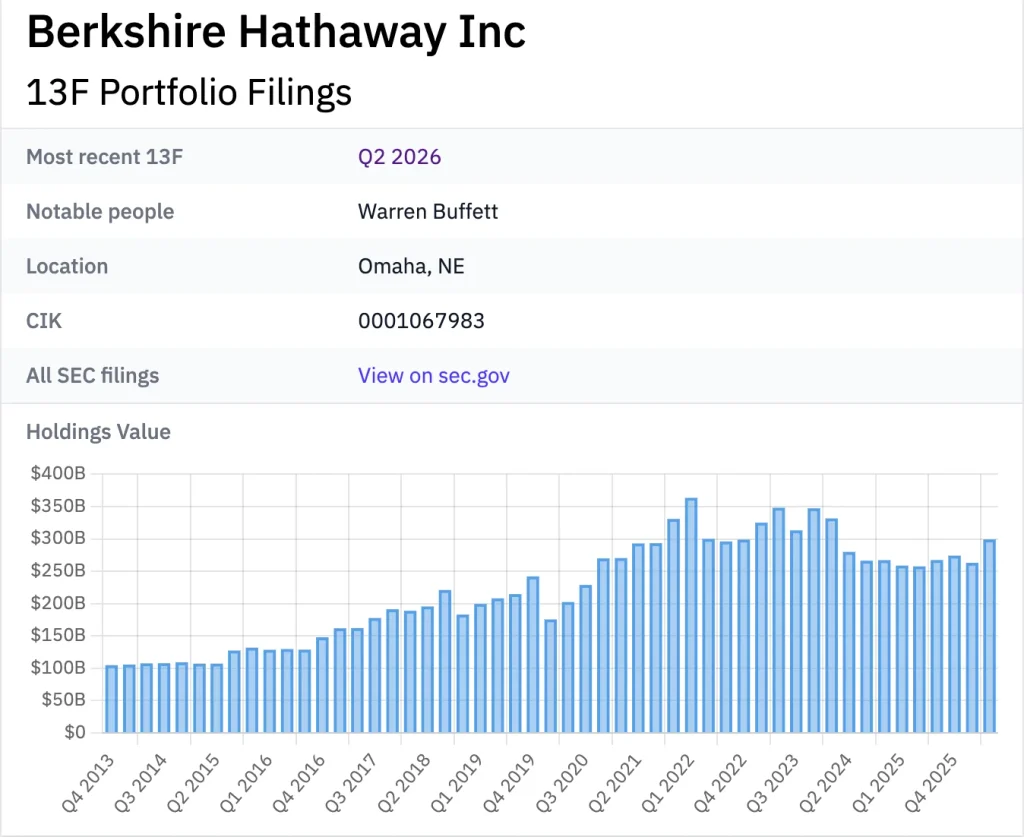Click the 'Q2 2015' x-axis label
Screen dimensions: 1024x837
[194, 783]
